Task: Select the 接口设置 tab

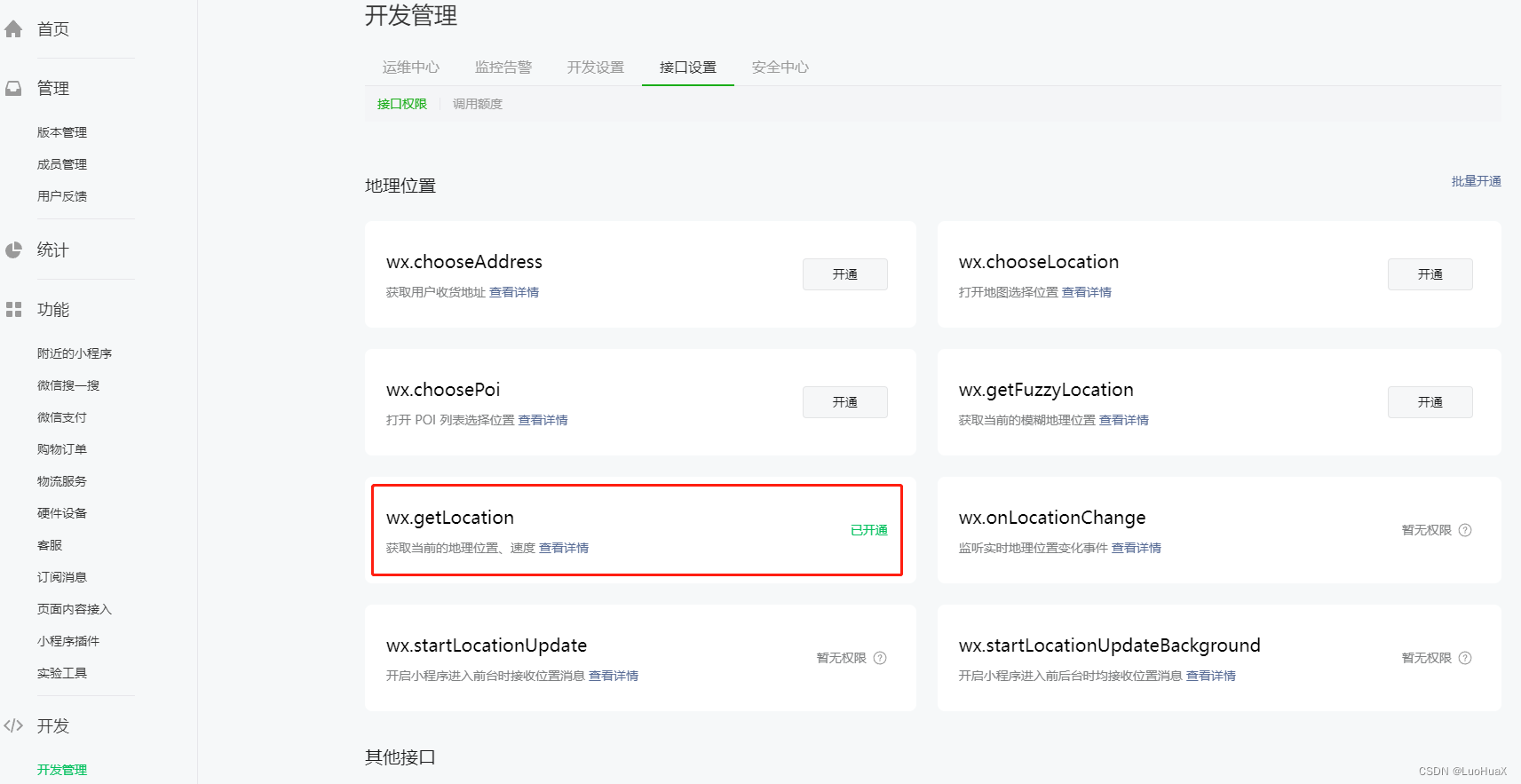Action: (688, 67)
